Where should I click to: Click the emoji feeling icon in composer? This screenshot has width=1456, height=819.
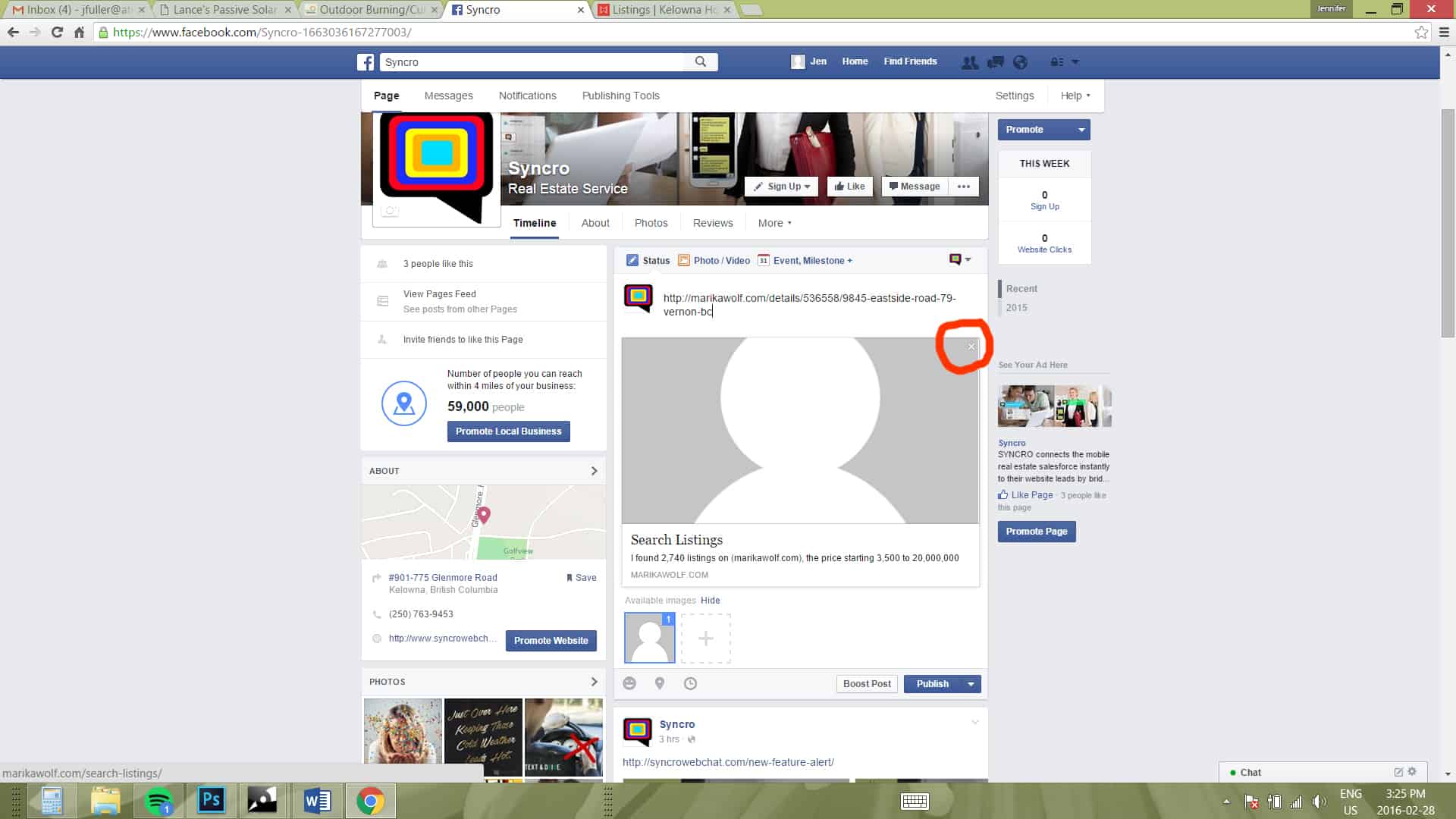click(x=629, y=683)
